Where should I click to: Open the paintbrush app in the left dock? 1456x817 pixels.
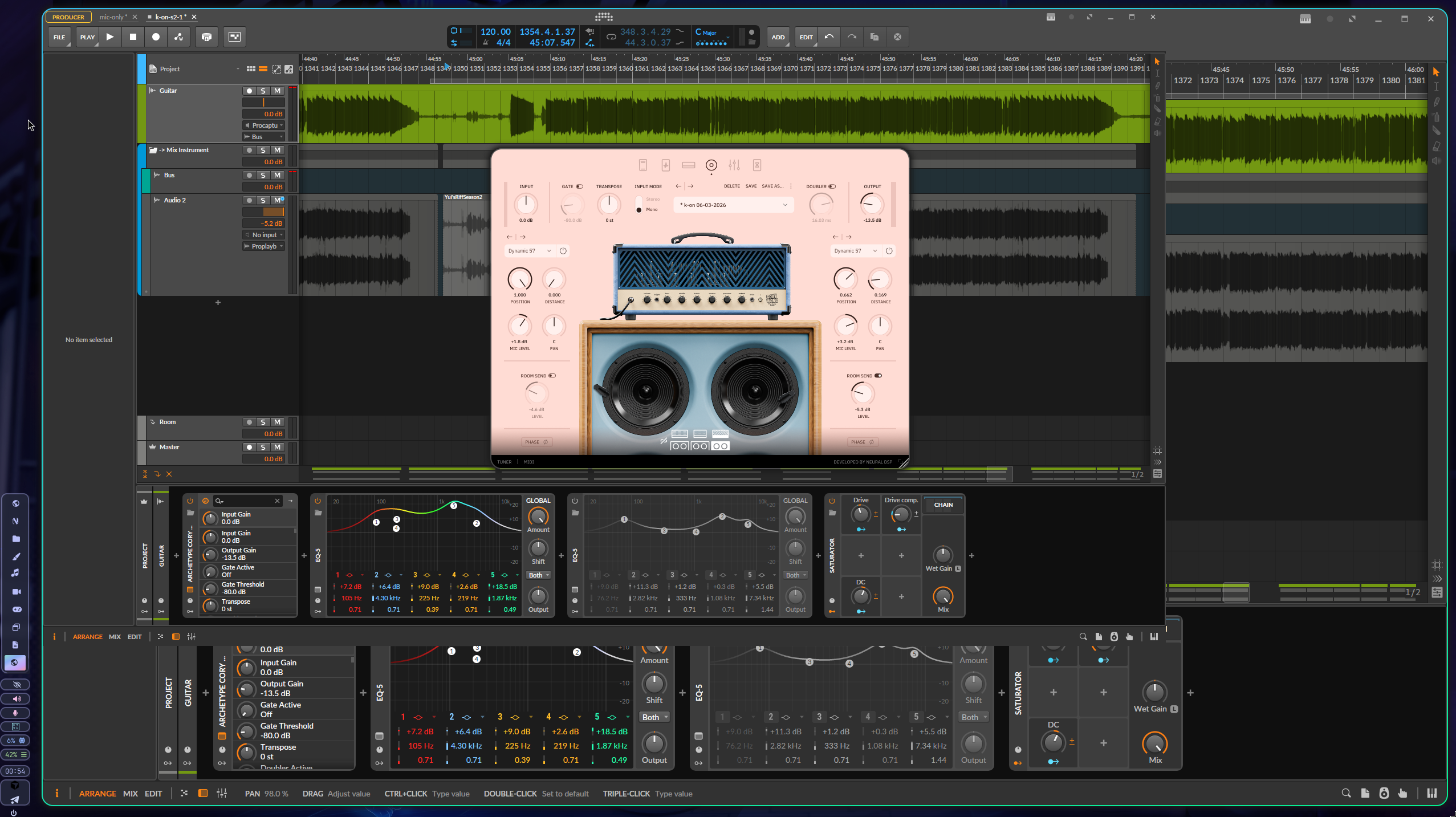pos(16,556)
